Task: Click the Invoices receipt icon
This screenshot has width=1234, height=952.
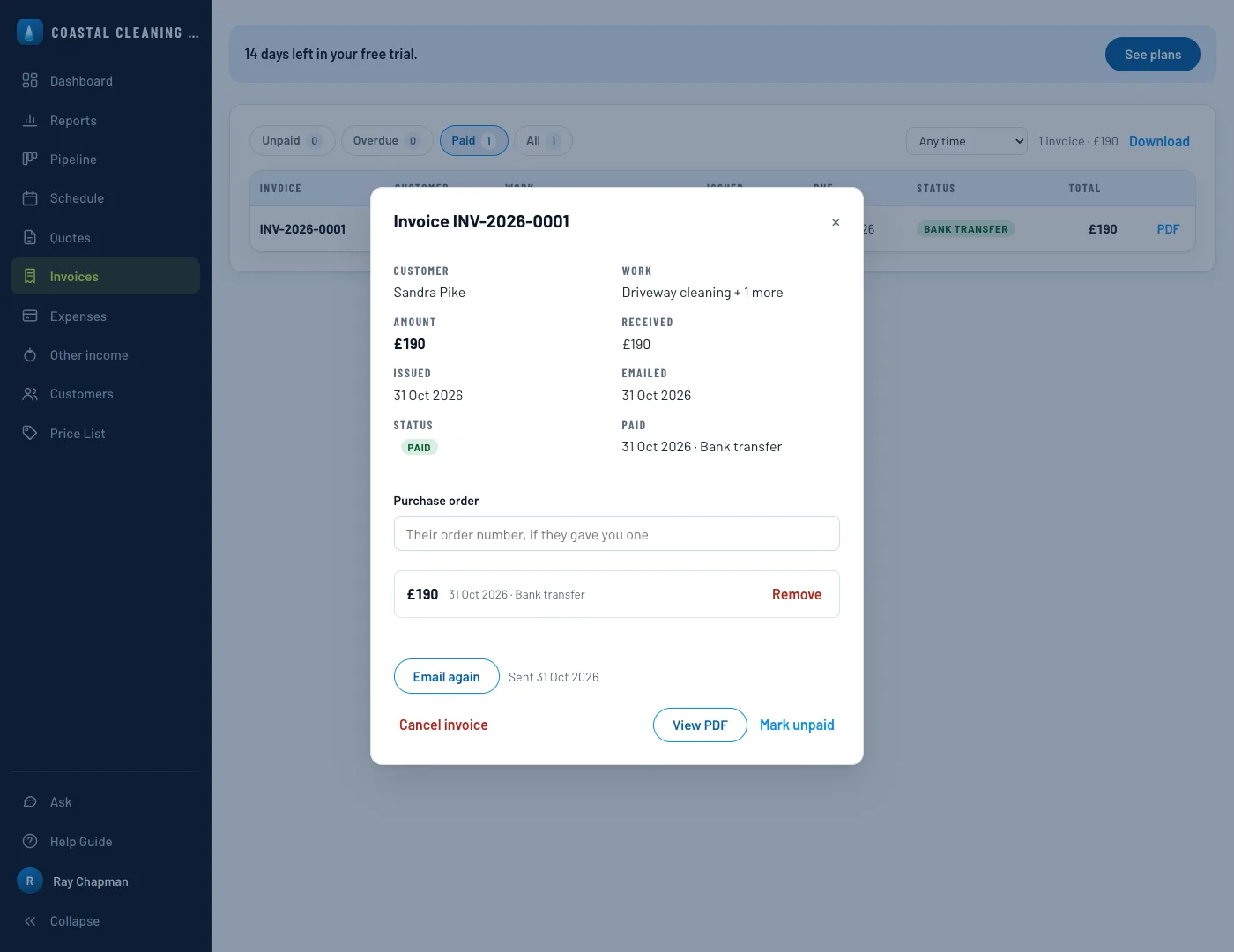Action: 30,277
